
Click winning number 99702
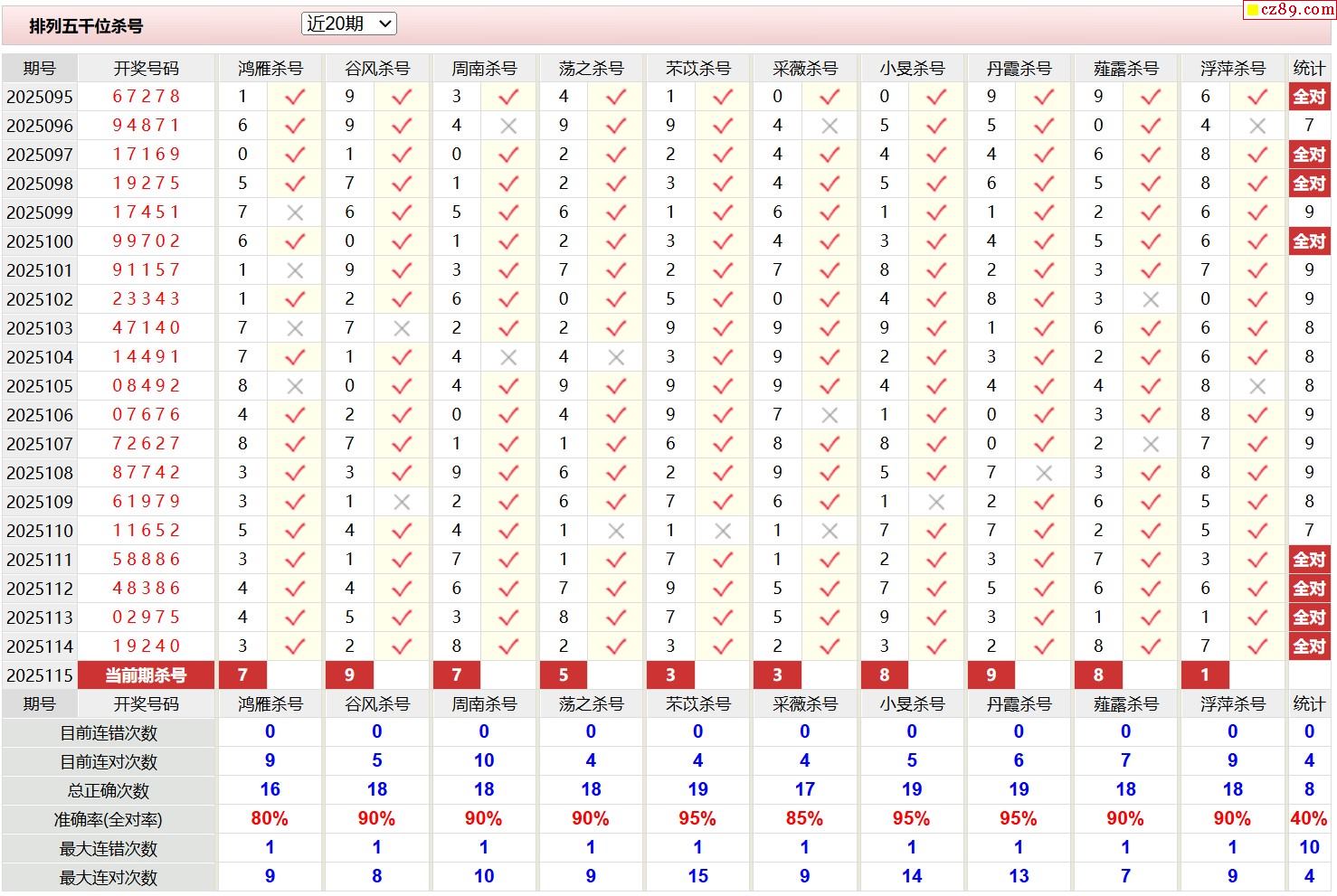[147, 241]
